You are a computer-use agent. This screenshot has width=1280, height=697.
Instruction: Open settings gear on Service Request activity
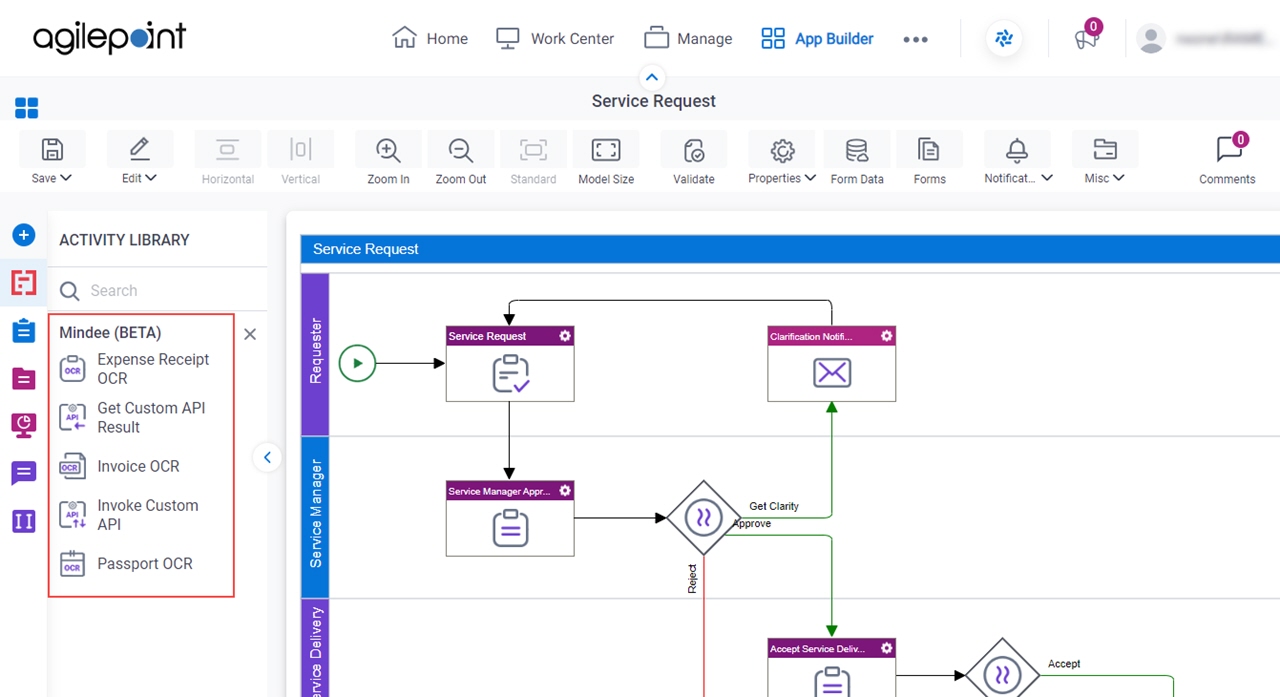(x=565, y=336)
